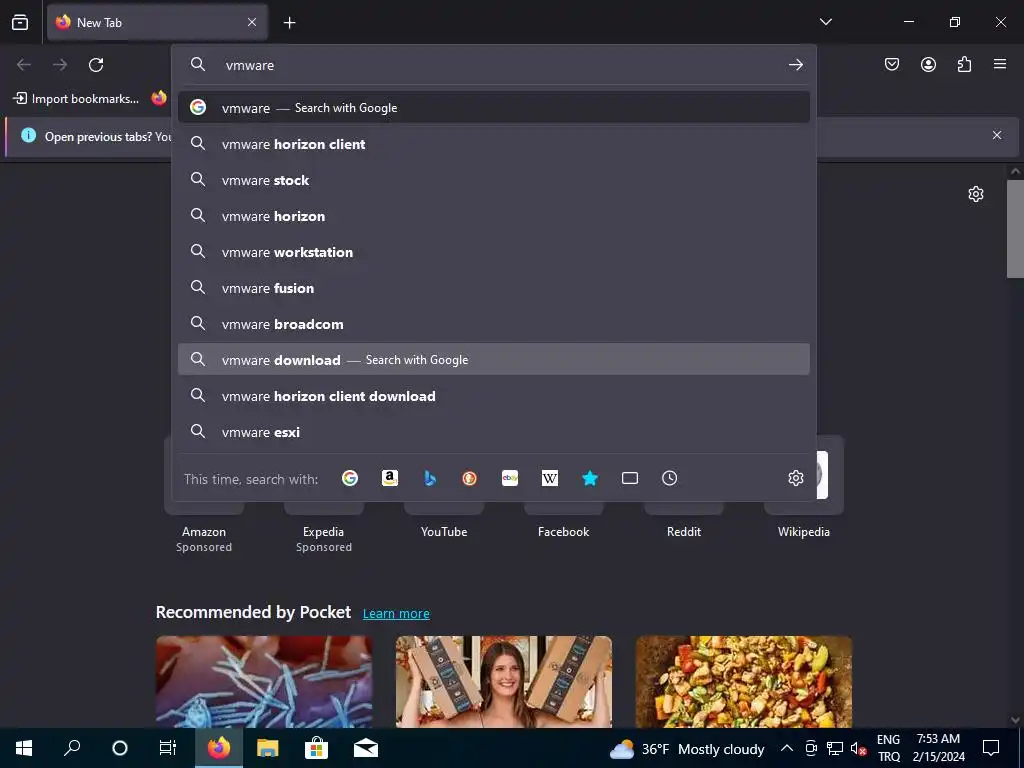The width and height of the screenshot is (1024, 768).
Task: Choose vmware esxi suggestion
Action: point(494,432)
